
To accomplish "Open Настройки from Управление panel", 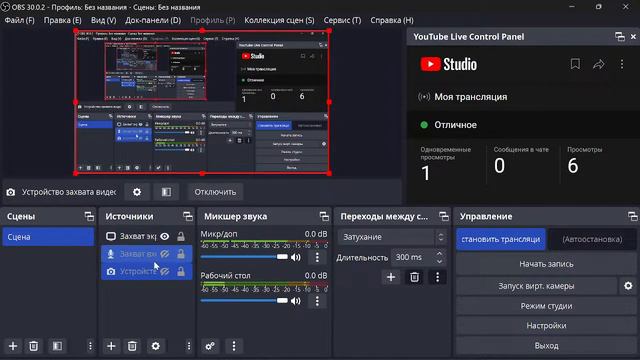I will [546, 326].
